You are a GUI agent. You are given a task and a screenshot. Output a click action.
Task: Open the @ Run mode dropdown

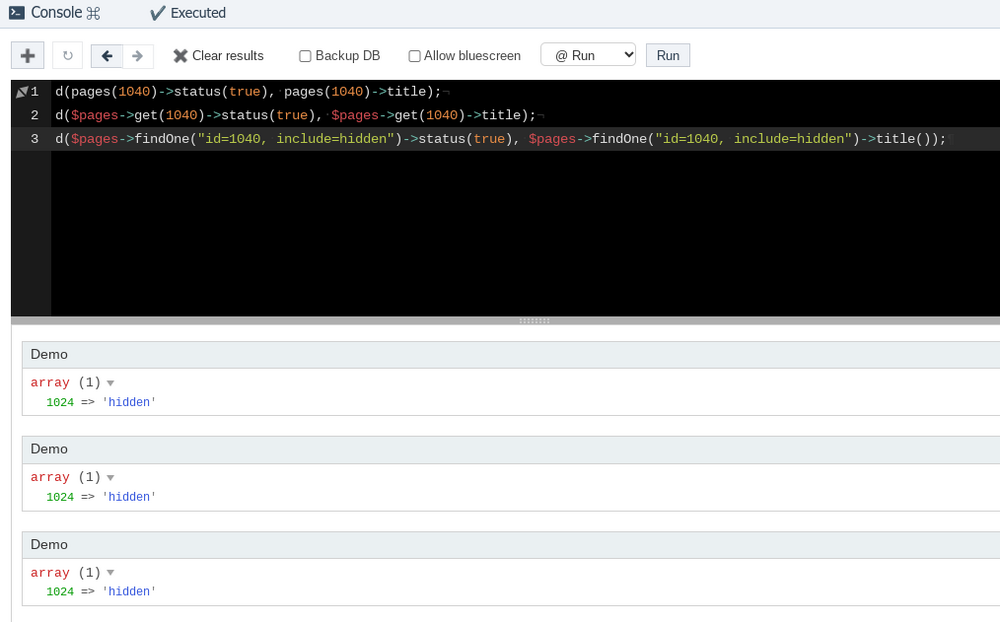pyautogui.click(x=588, y=55)
